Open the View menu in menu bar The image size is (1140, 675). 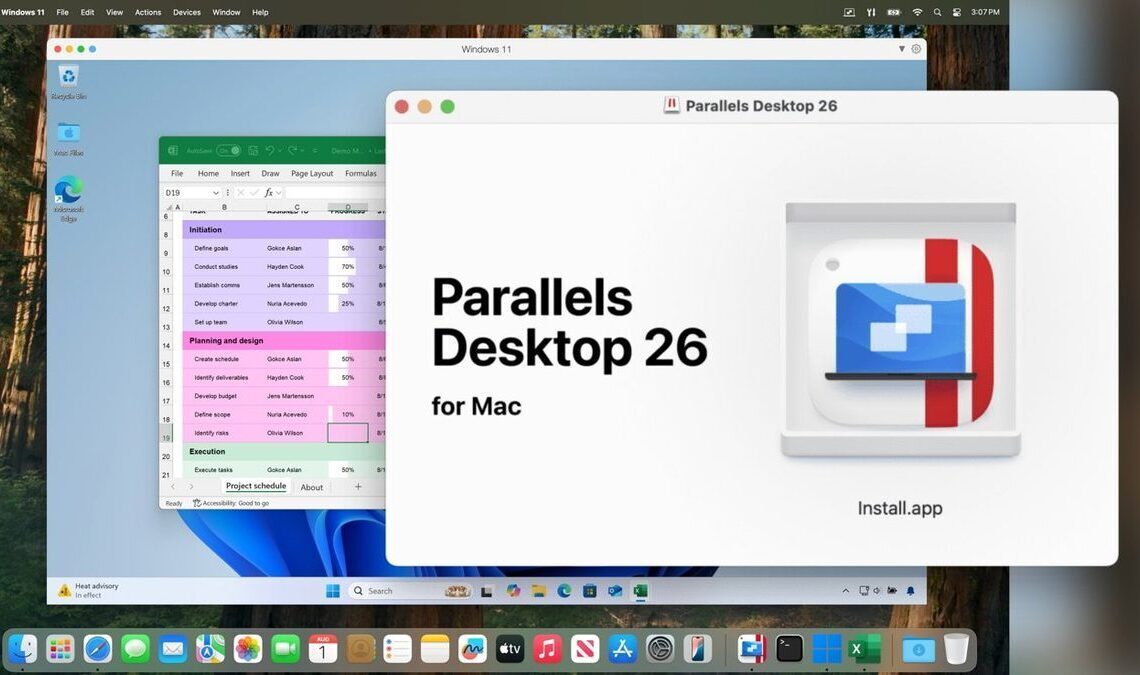coord(114,12)
